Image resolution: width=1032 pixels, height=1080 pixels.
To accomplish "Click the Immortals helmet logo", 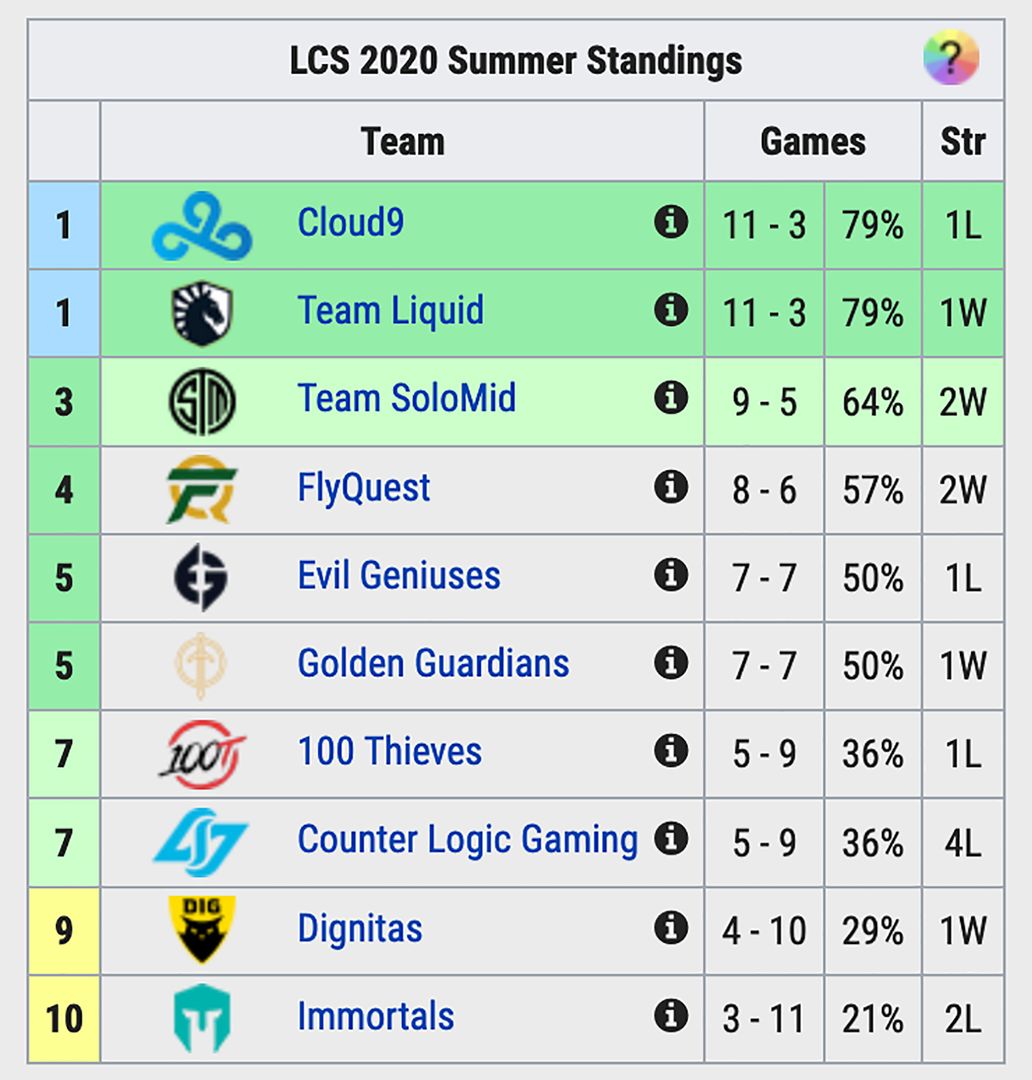I will point(200,1016).
